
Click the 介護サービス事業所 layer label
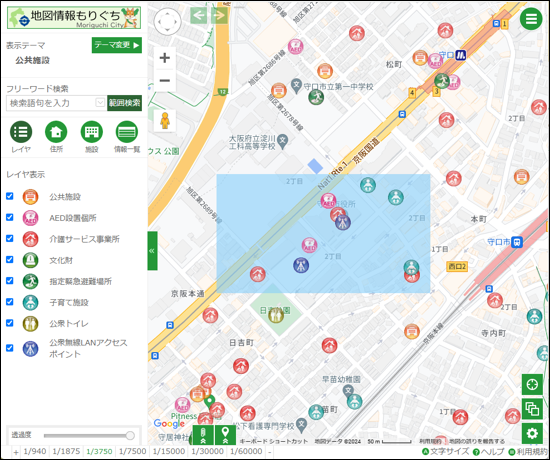coord(84,239)
